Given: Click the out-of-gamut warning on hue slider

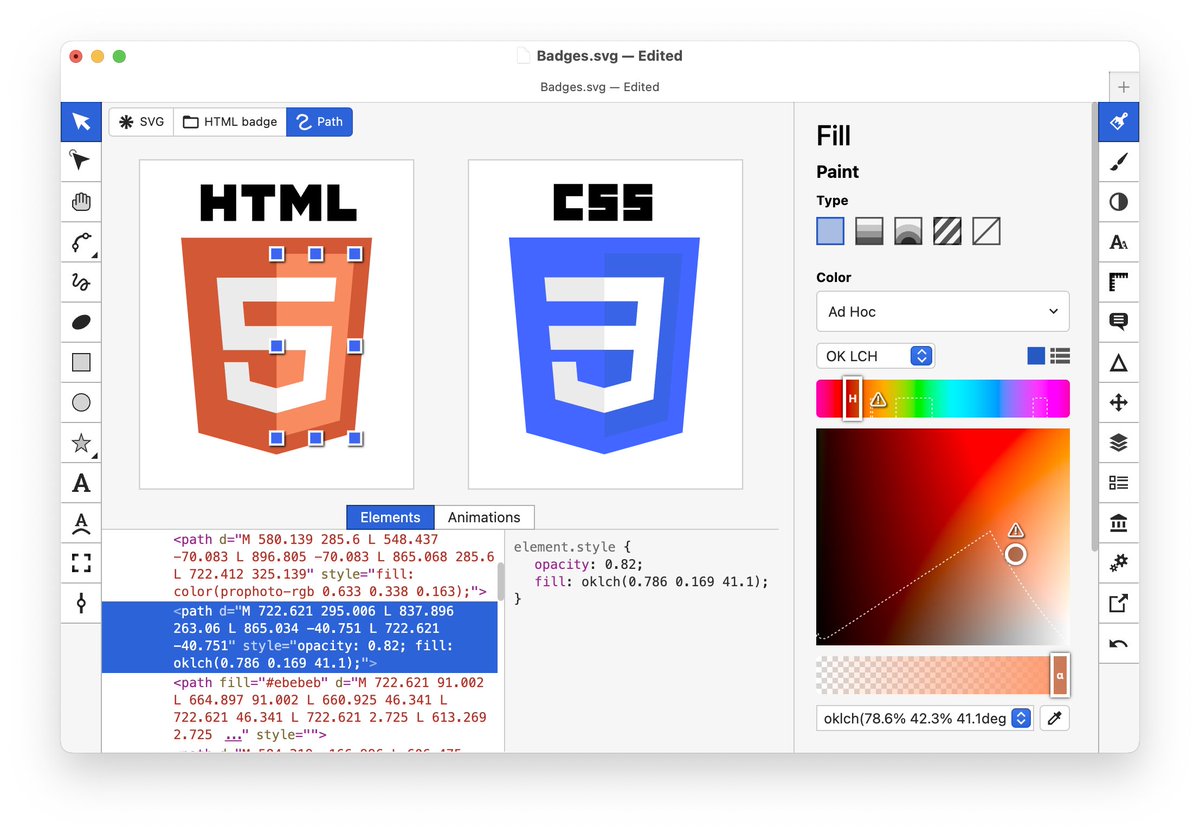Looking at the screenshot, I should point(878,399).
